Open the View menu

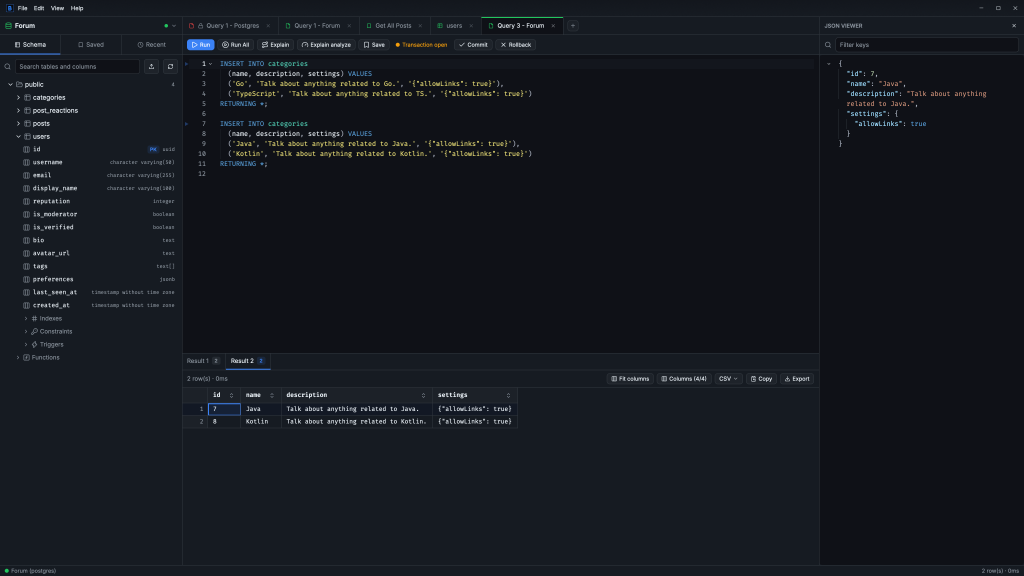(57, 8)
